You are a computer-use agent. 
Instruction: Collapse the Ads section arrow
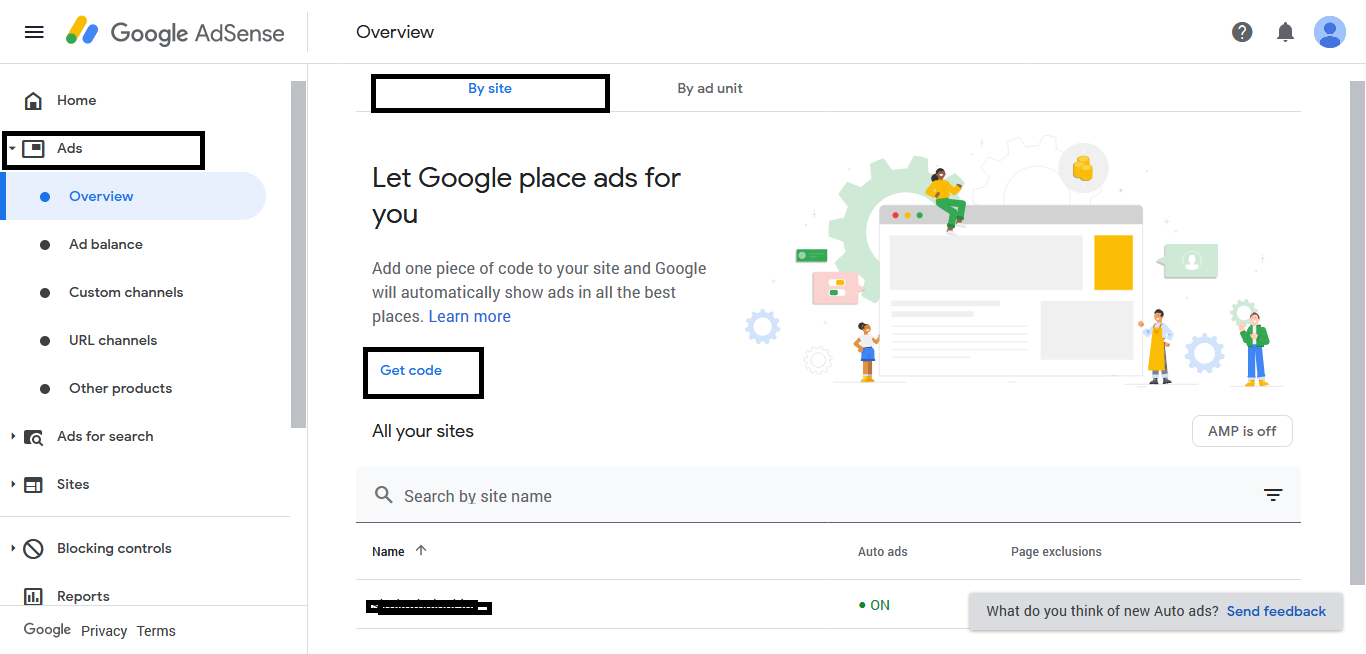pyautogui.click(x=12, y=149)
